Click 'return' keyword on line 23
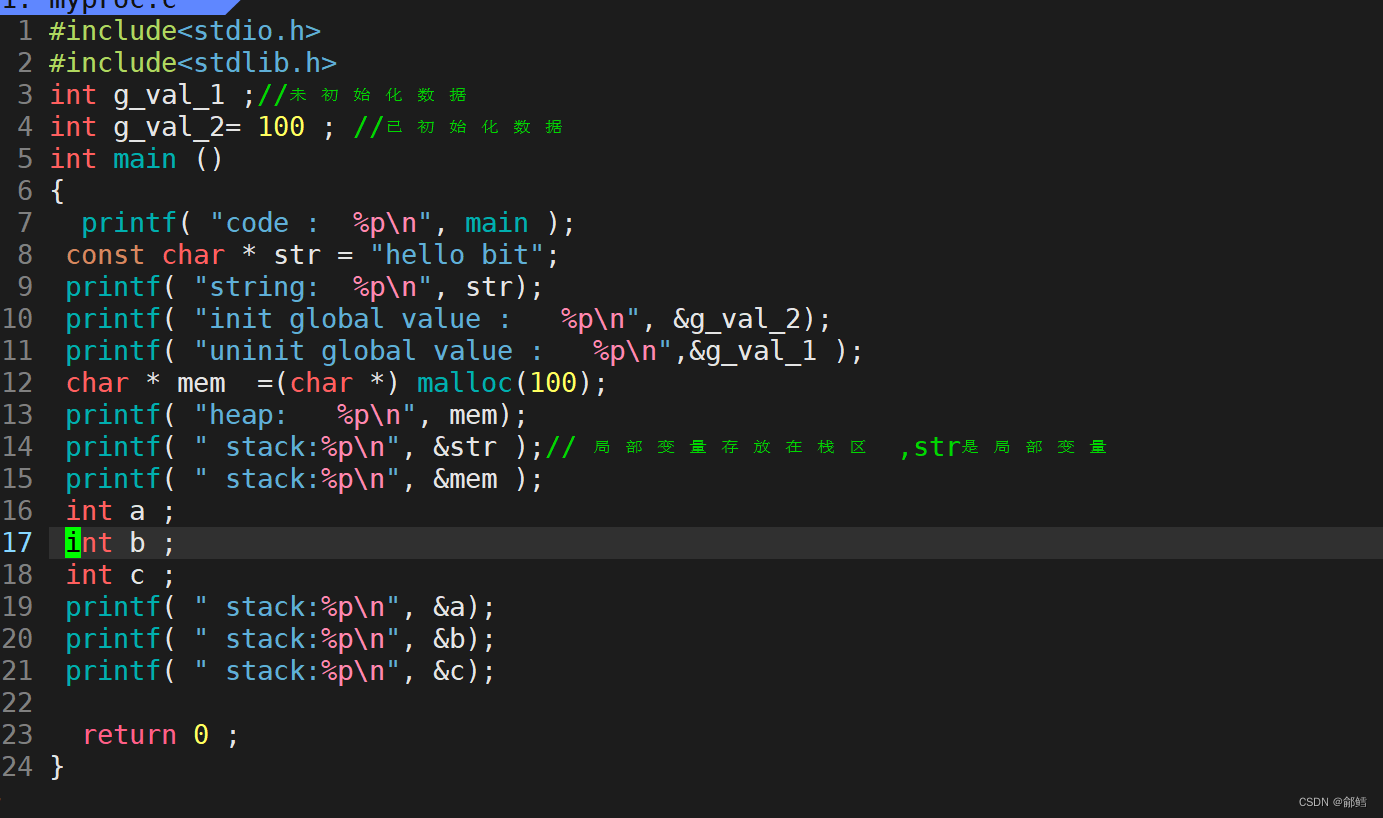This screenshot has width=1383, height=818. pyautogui.click(x=129, y=734)
